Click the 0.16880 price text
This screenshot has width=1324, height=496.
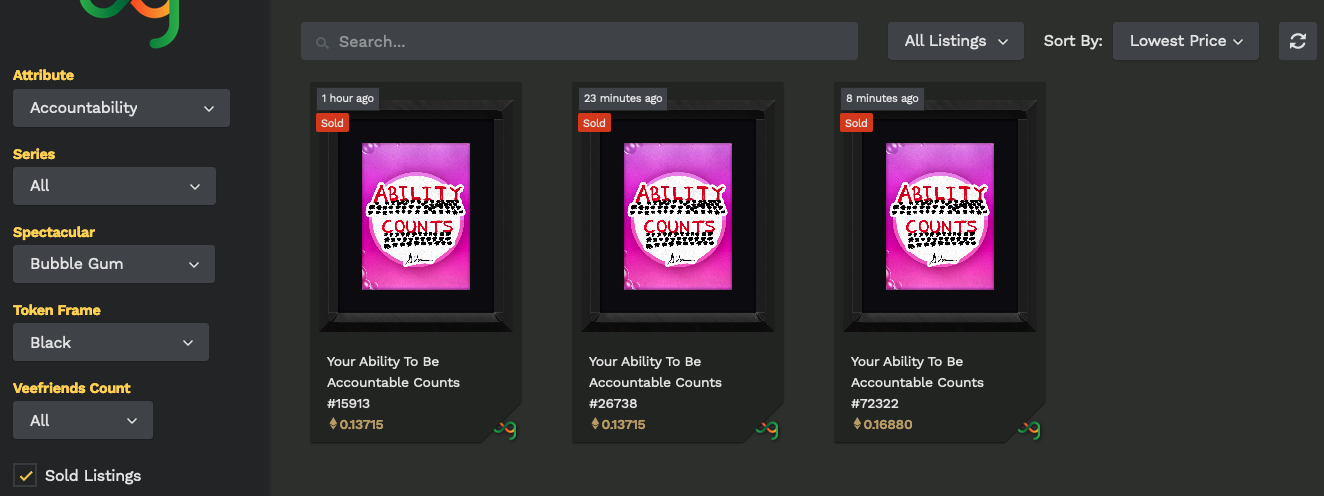click(x=888, y=425)
